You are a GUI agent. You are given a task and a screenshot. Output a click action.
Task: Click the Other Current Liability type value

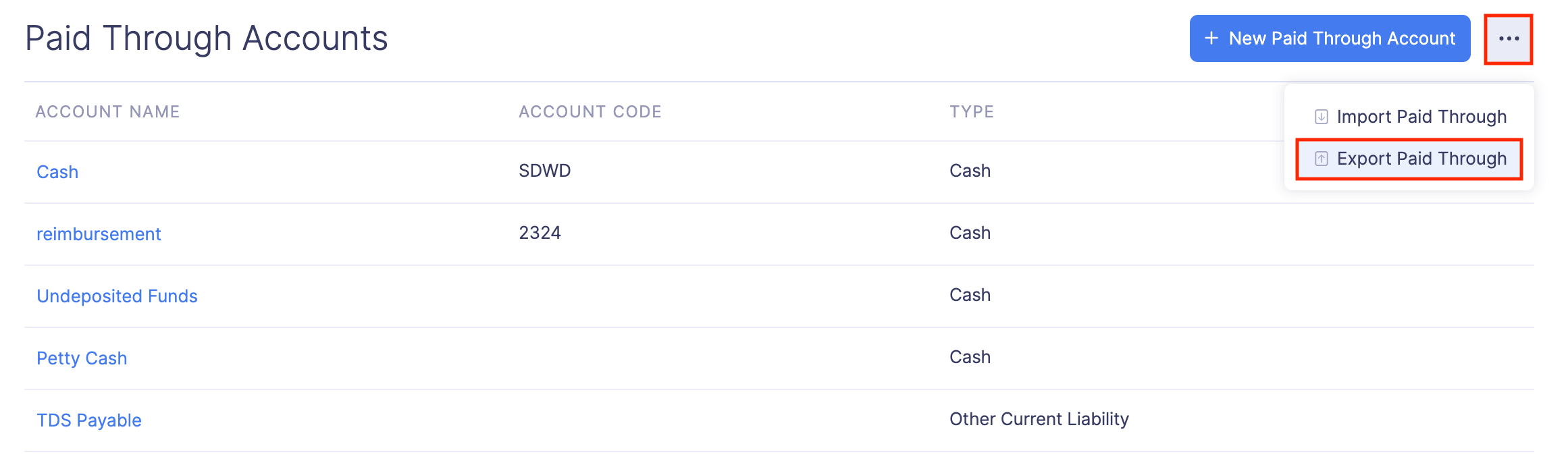tap(1039, 420)
